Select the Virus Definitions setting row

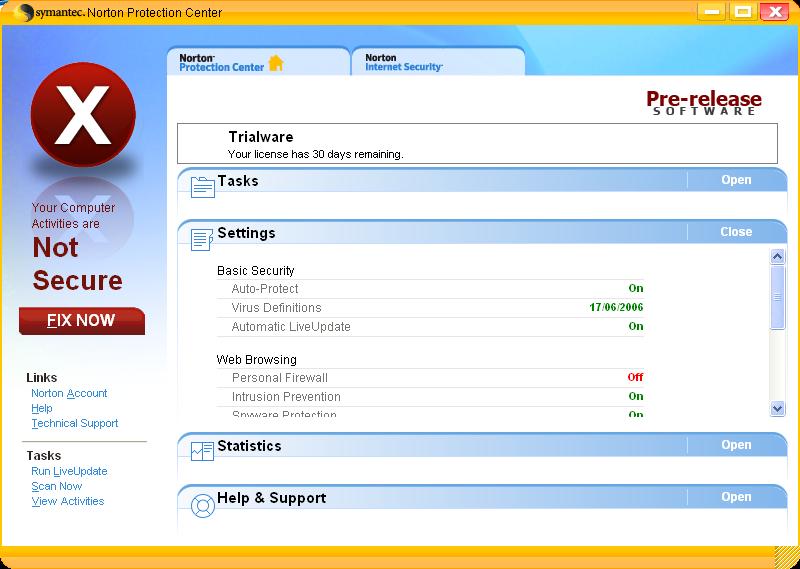click(430, 308)
